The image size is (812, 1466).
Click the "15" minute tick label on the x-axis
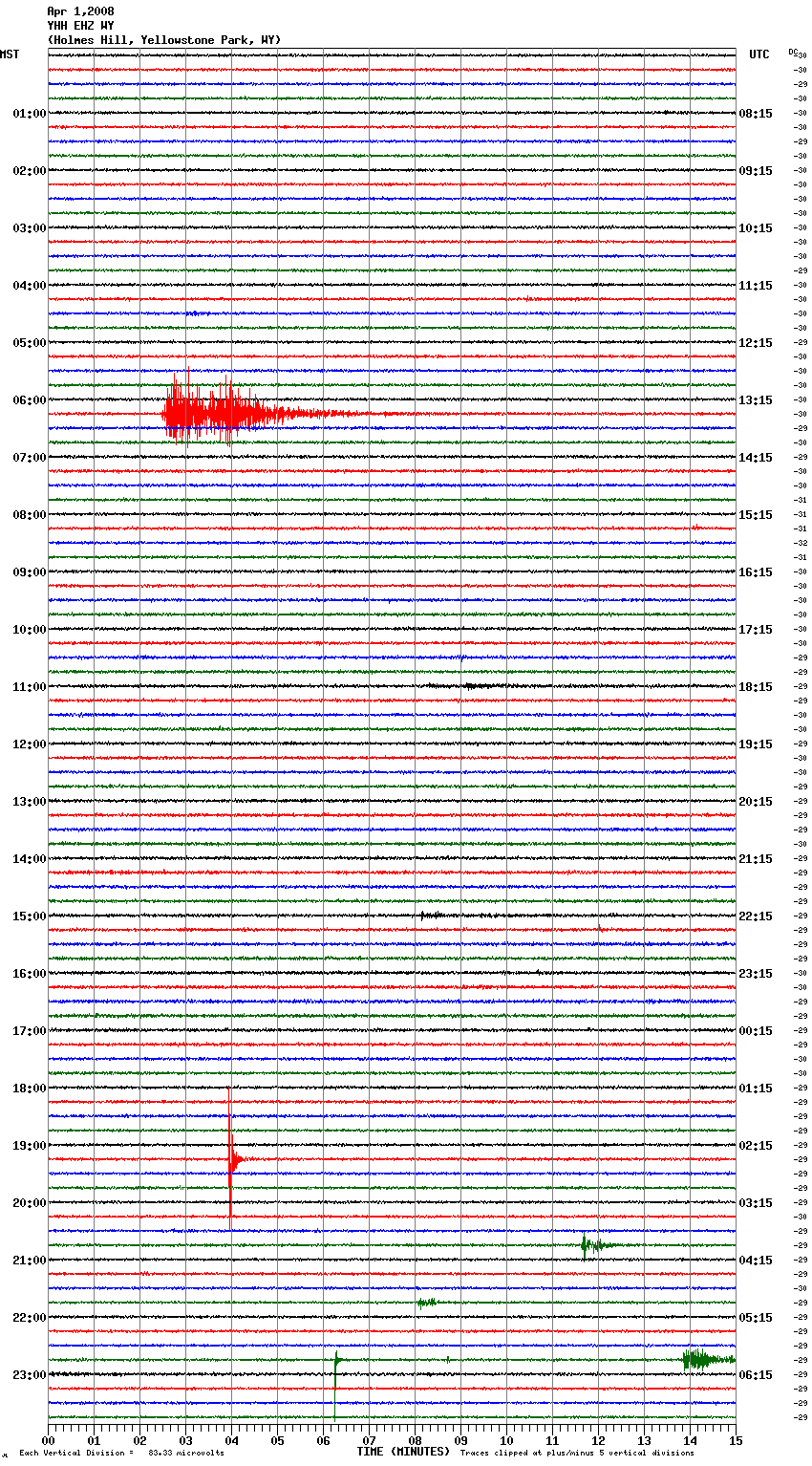[x=736, y=1440]
